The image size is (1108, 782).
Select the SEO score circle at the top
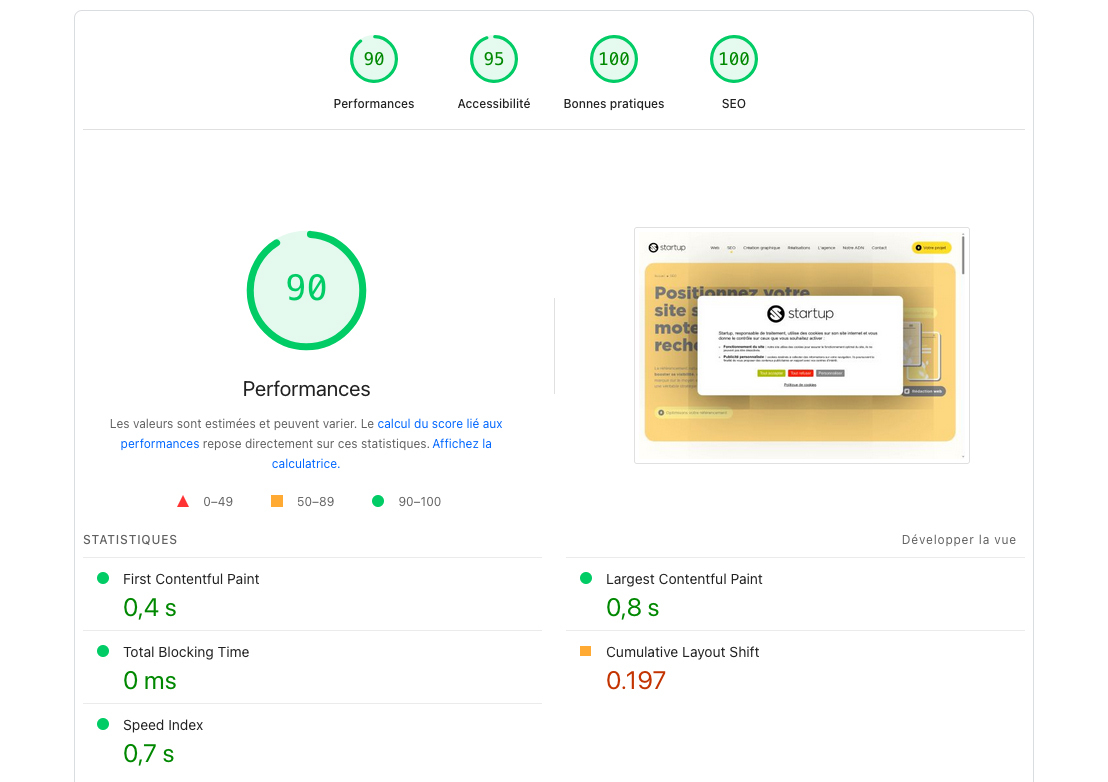[x=734, y=59]
